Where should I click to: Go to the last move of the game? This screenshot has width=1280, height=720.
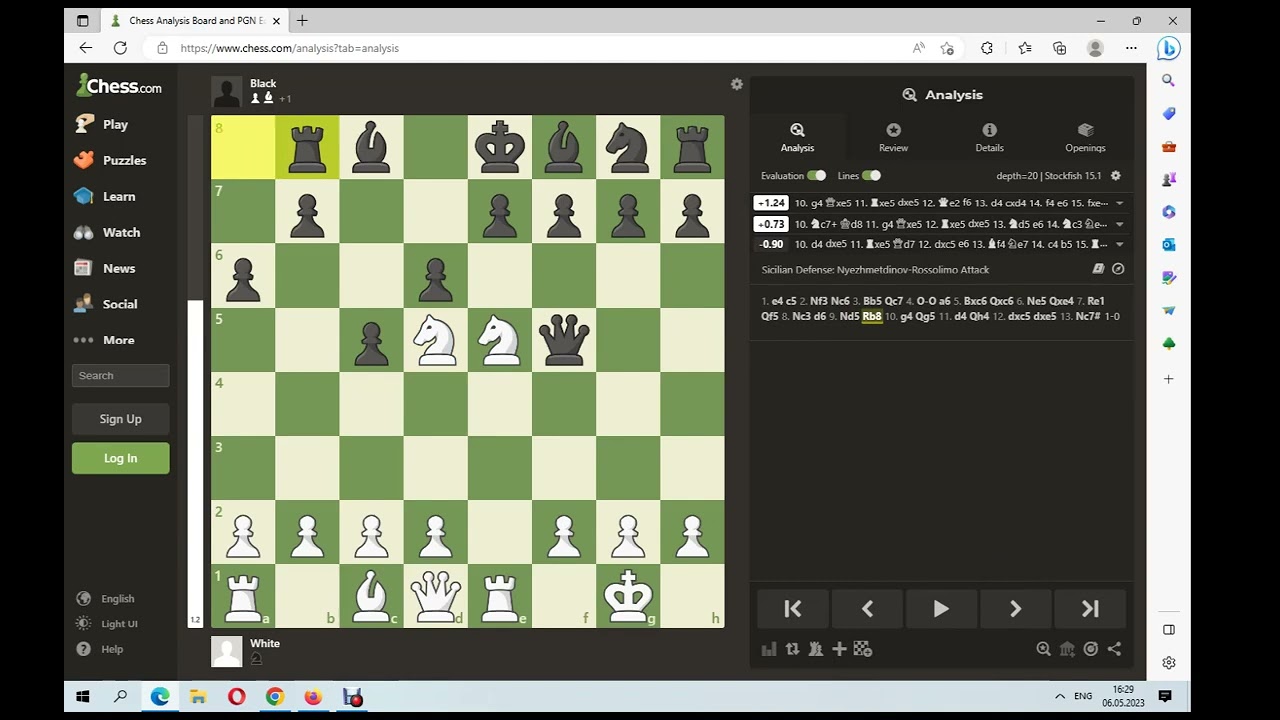tap(1090, 609)
